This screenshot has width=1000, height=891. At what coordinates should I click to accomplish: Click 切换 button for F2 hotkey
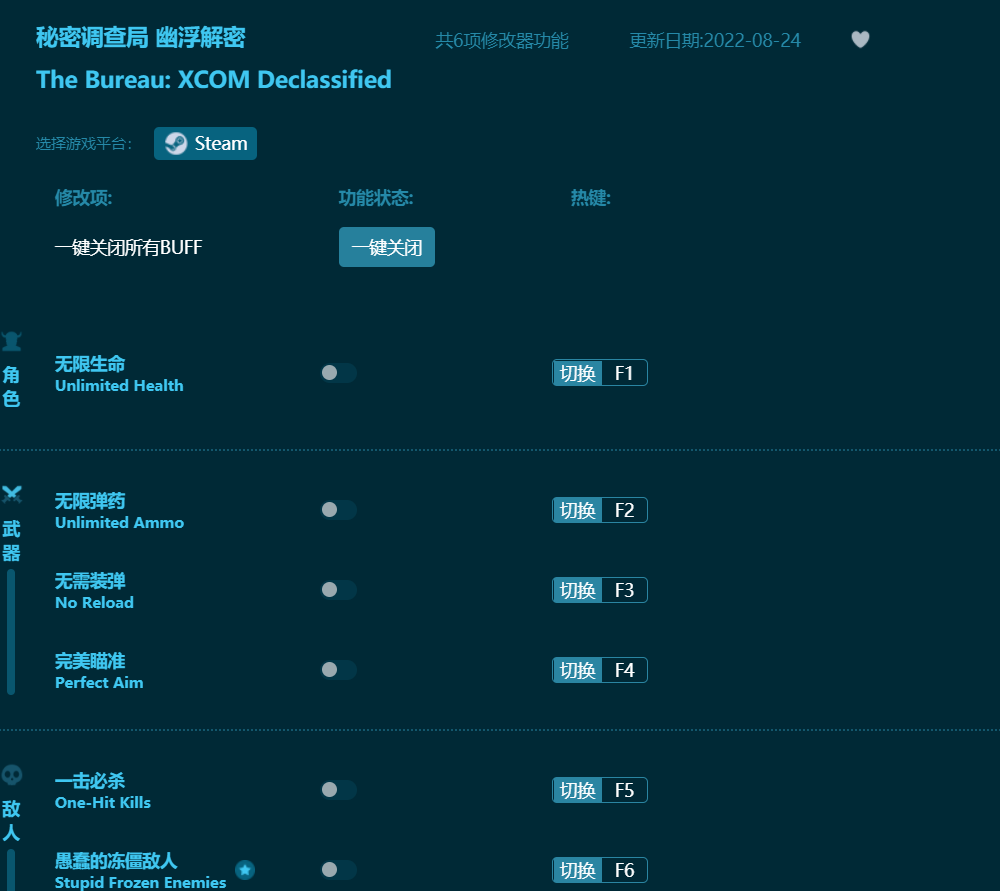(x=577, y=510)
